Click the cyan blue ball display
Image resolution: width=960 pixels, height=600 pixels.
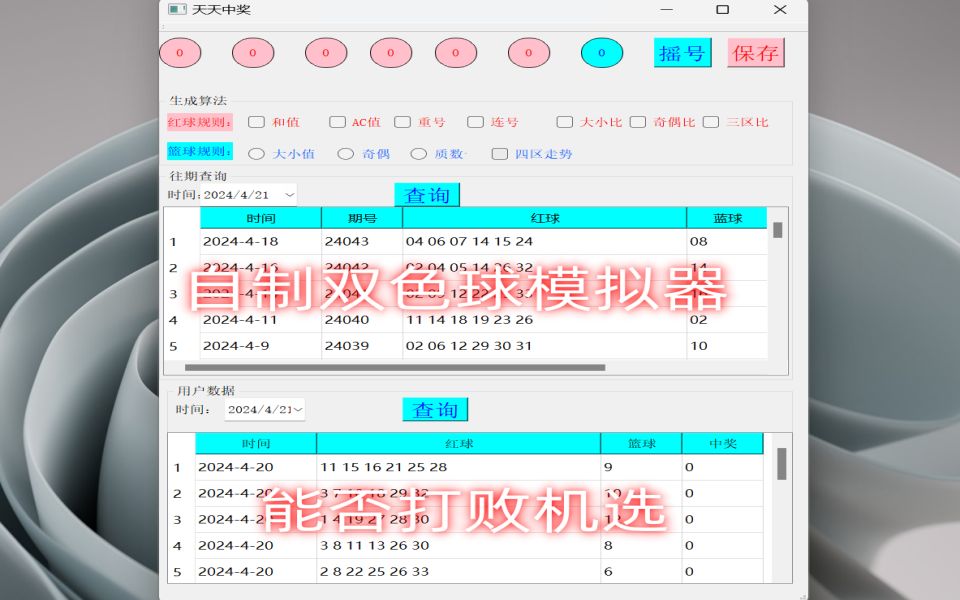point(601,54)
